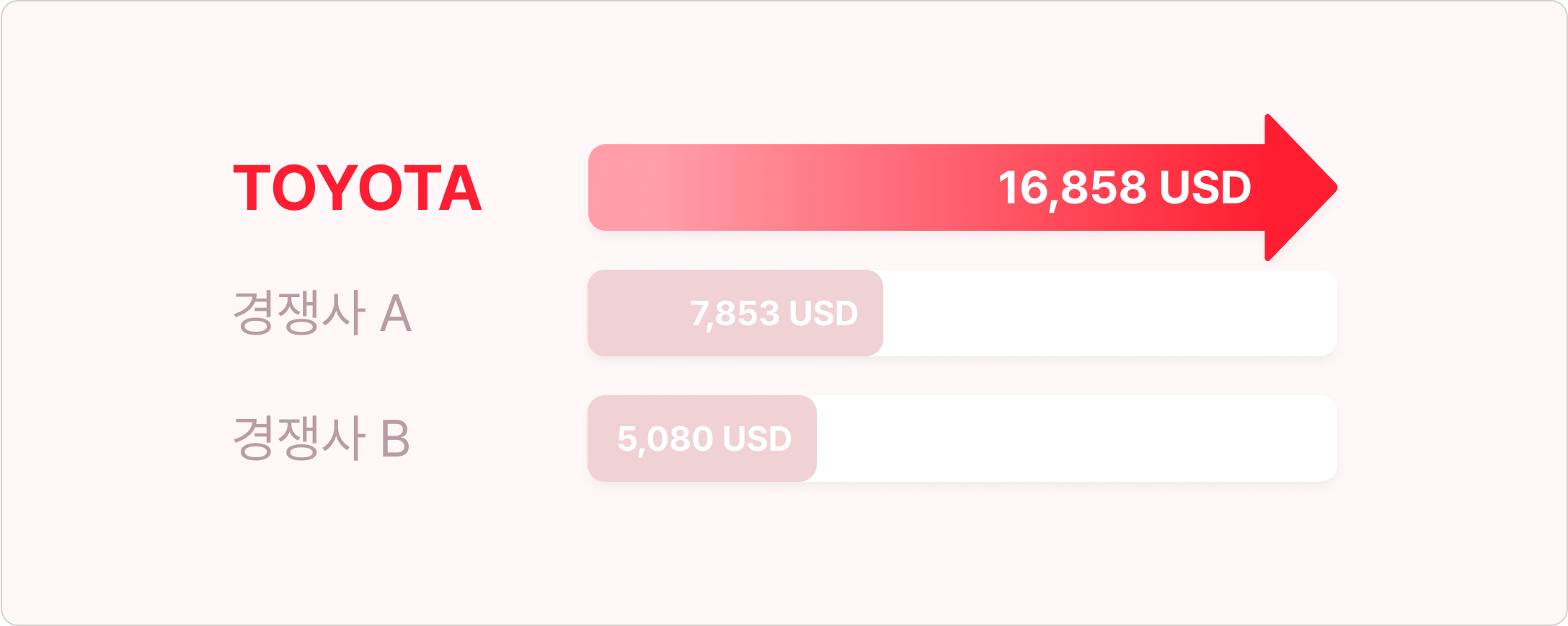Click the USD unit in the 7,853 value
The height and width of the screenshot is (626, 1568).
(823, 314)
